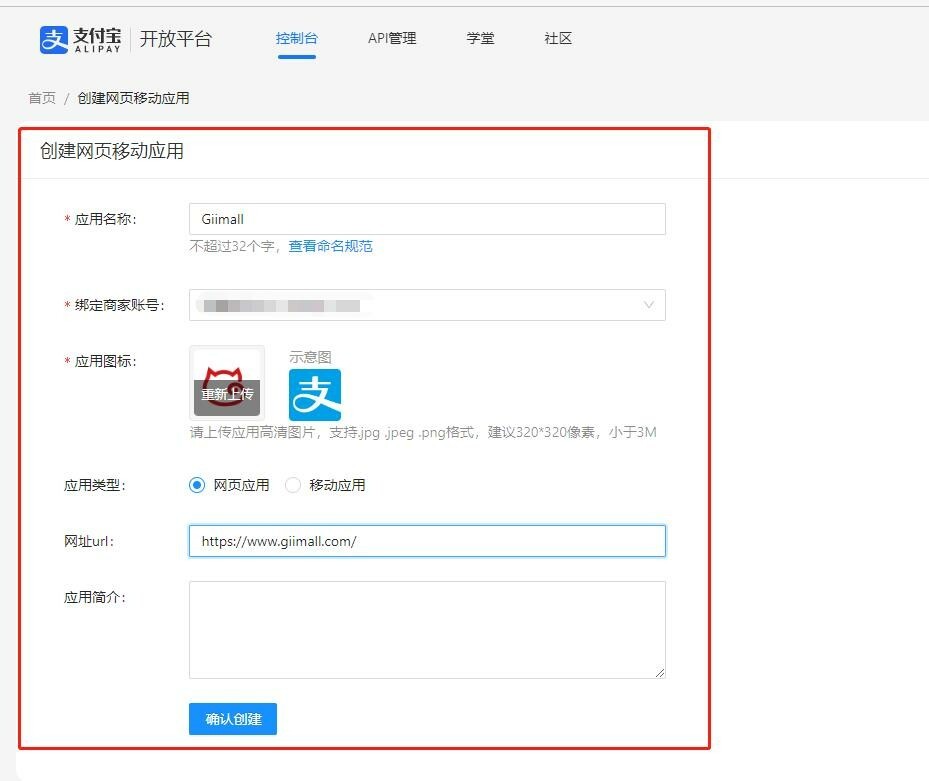Click the 开放平台 header title
This screenshot has width=929, height=781.
pyautogui.click(x=175, y=39)
